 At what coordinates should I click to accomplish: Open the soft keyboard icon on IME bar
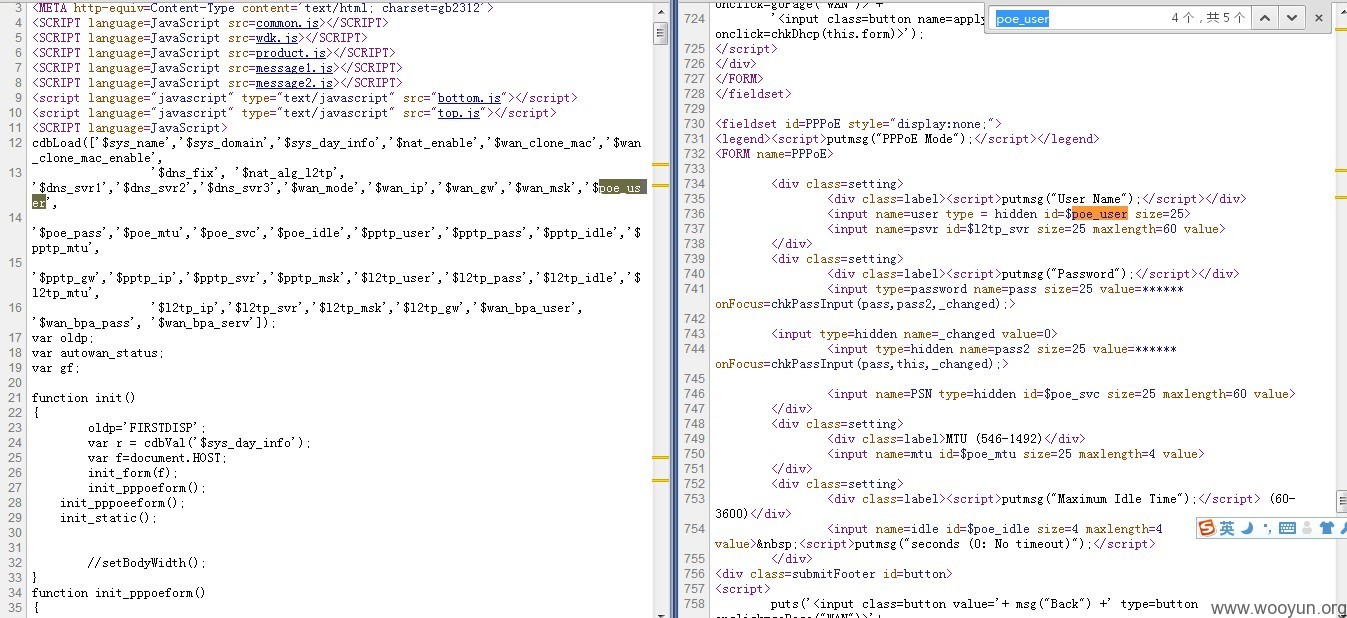pyautogui.click(x=1288, y=528)
